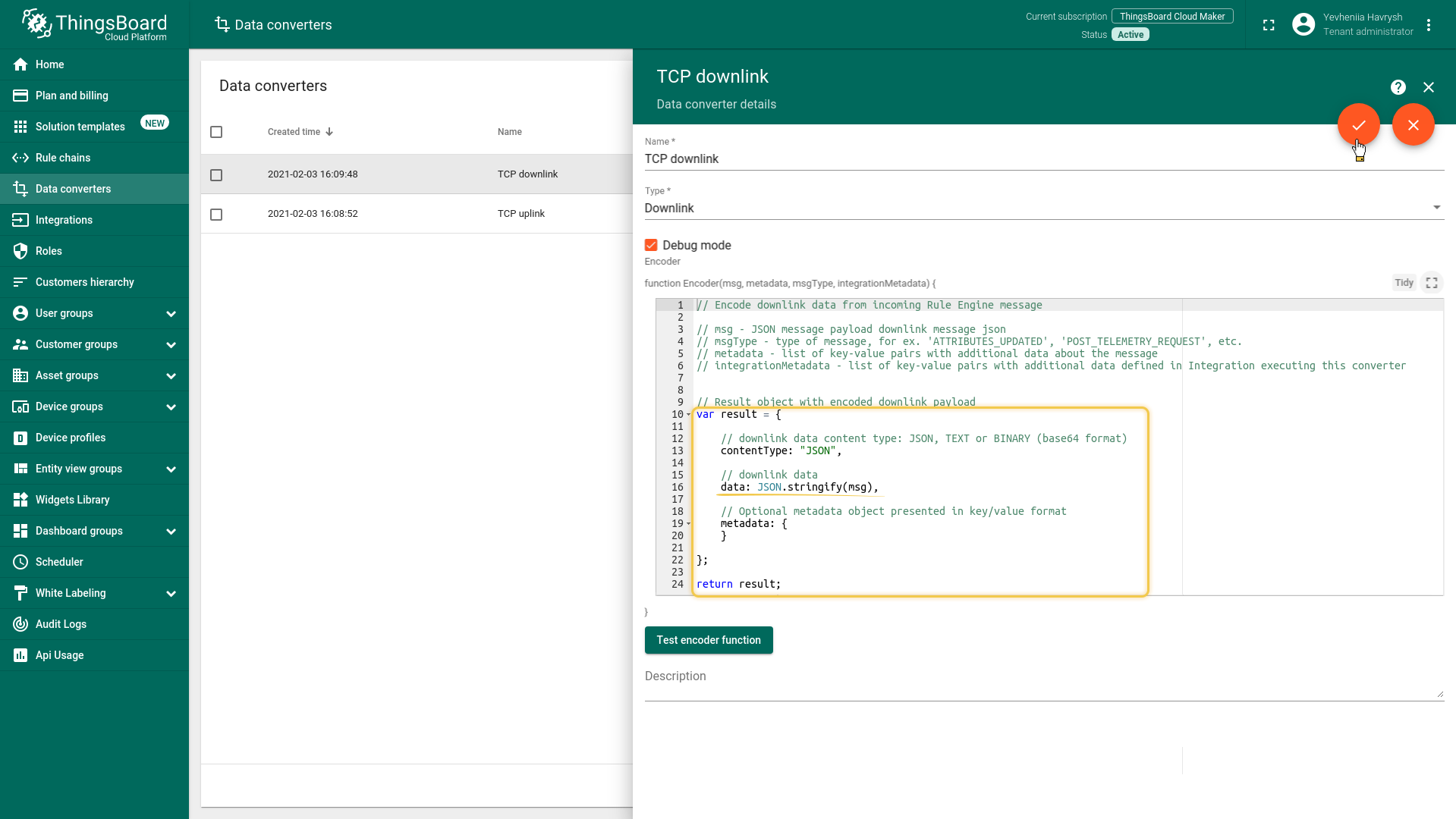Open help for the data converter details
The height and width of the screenshot is (819, 1456).
coord(1398,87)
